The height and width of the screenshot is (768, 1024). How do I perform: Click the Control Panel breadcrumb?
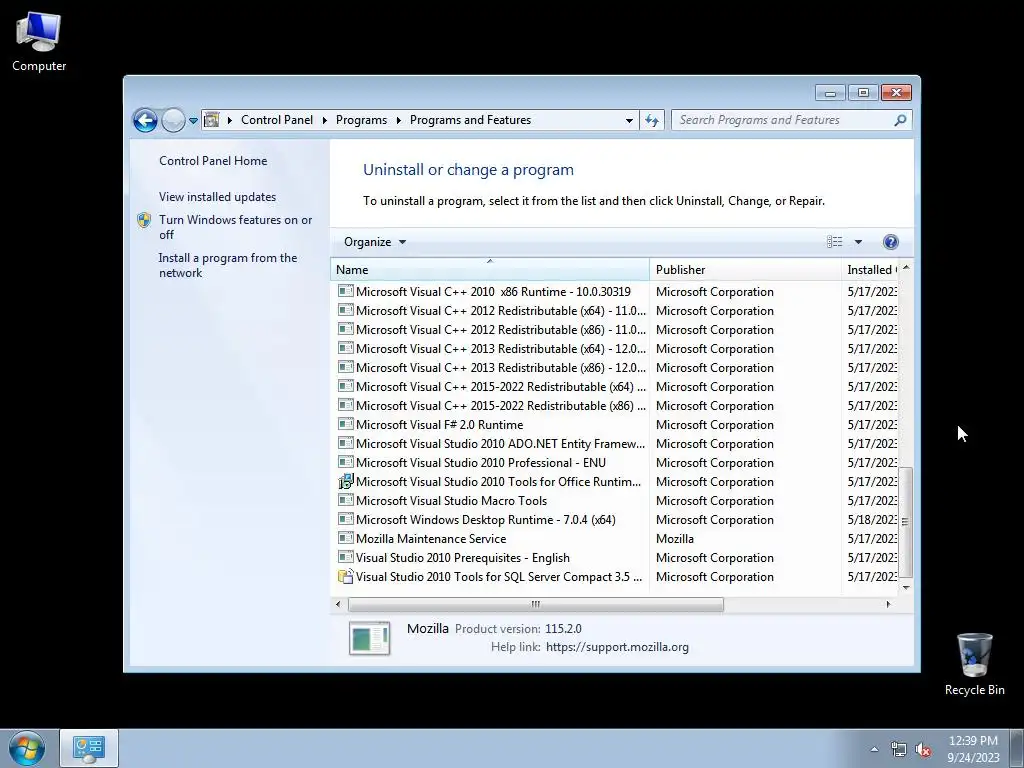tap(277, 120)
